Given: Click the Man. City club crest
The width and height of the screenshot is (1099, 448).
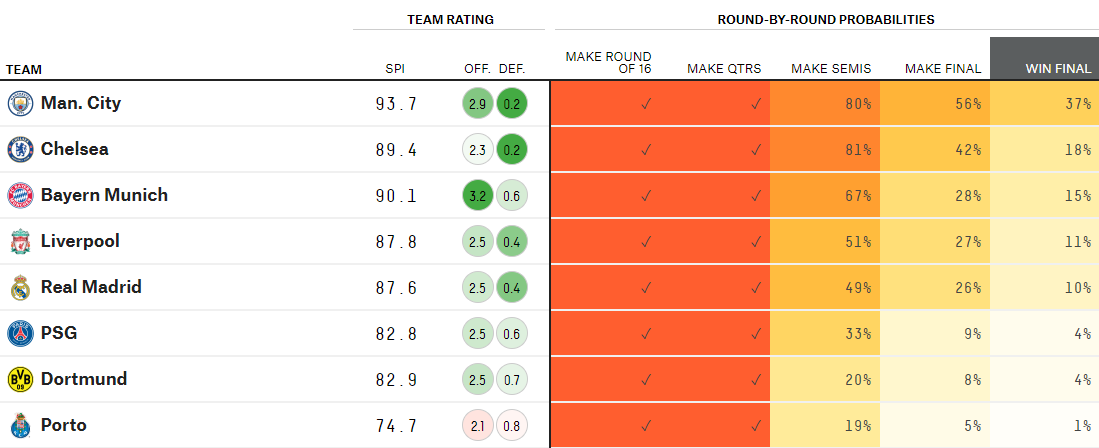Looking at the screenshot, I should pyautogui.click(x=20, y=103).
